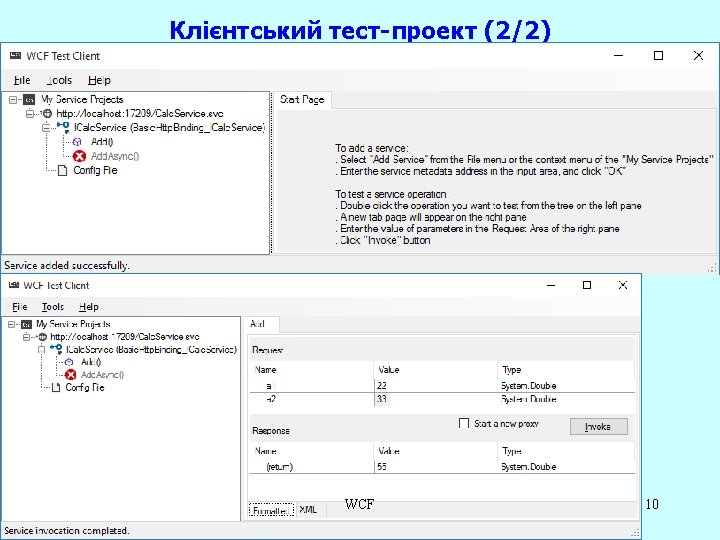Click Name column header in Request table
720x540 pixels.
(x=312, y=370)
